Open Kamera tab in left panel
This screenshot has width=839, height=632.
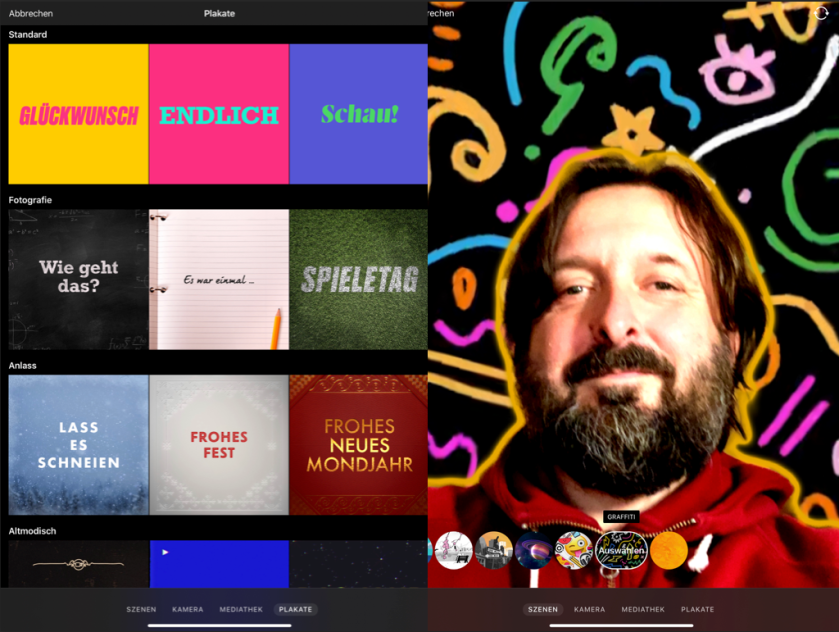[187, 609]
